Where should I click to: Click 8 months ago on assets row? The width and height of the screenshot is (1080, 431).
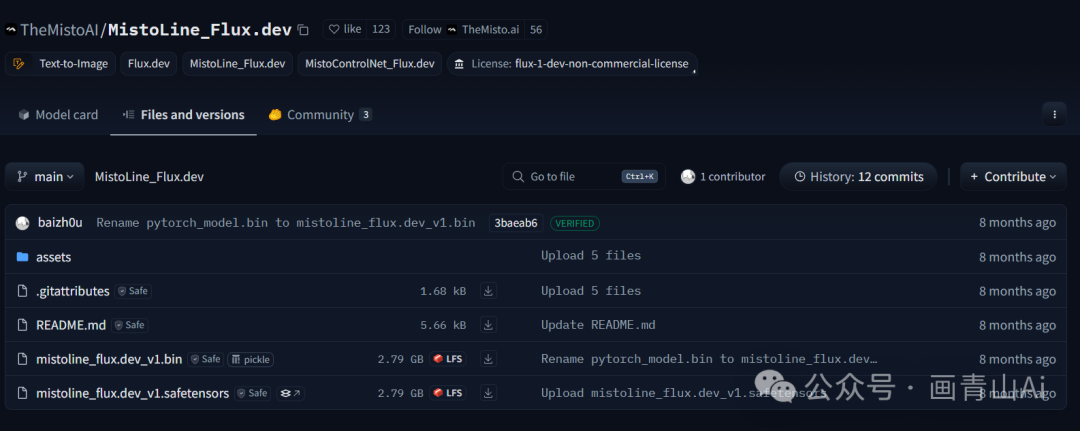point(1017,257)
